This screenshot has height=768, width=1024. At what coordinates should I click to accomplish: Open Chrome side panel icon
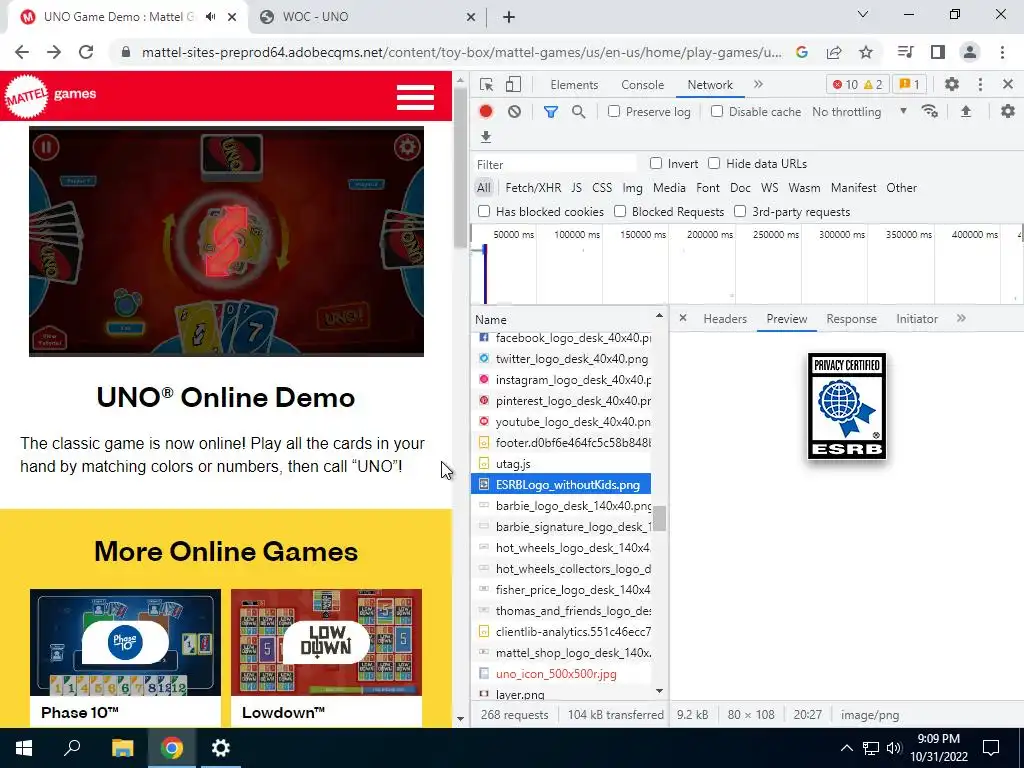(x=938, y=52)
